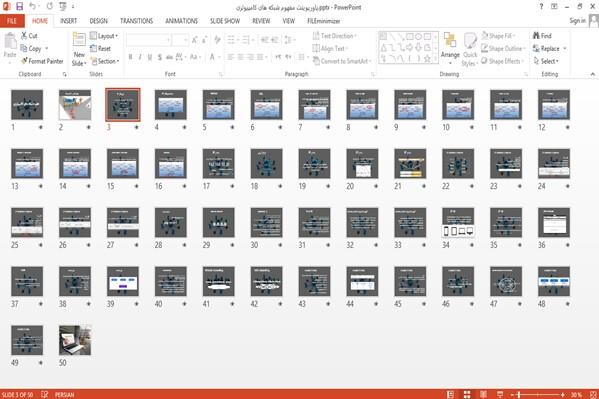Viewport: 599px width, 399px height.
Task: Open the Arrange tool
Action: (x=450, y=48)
